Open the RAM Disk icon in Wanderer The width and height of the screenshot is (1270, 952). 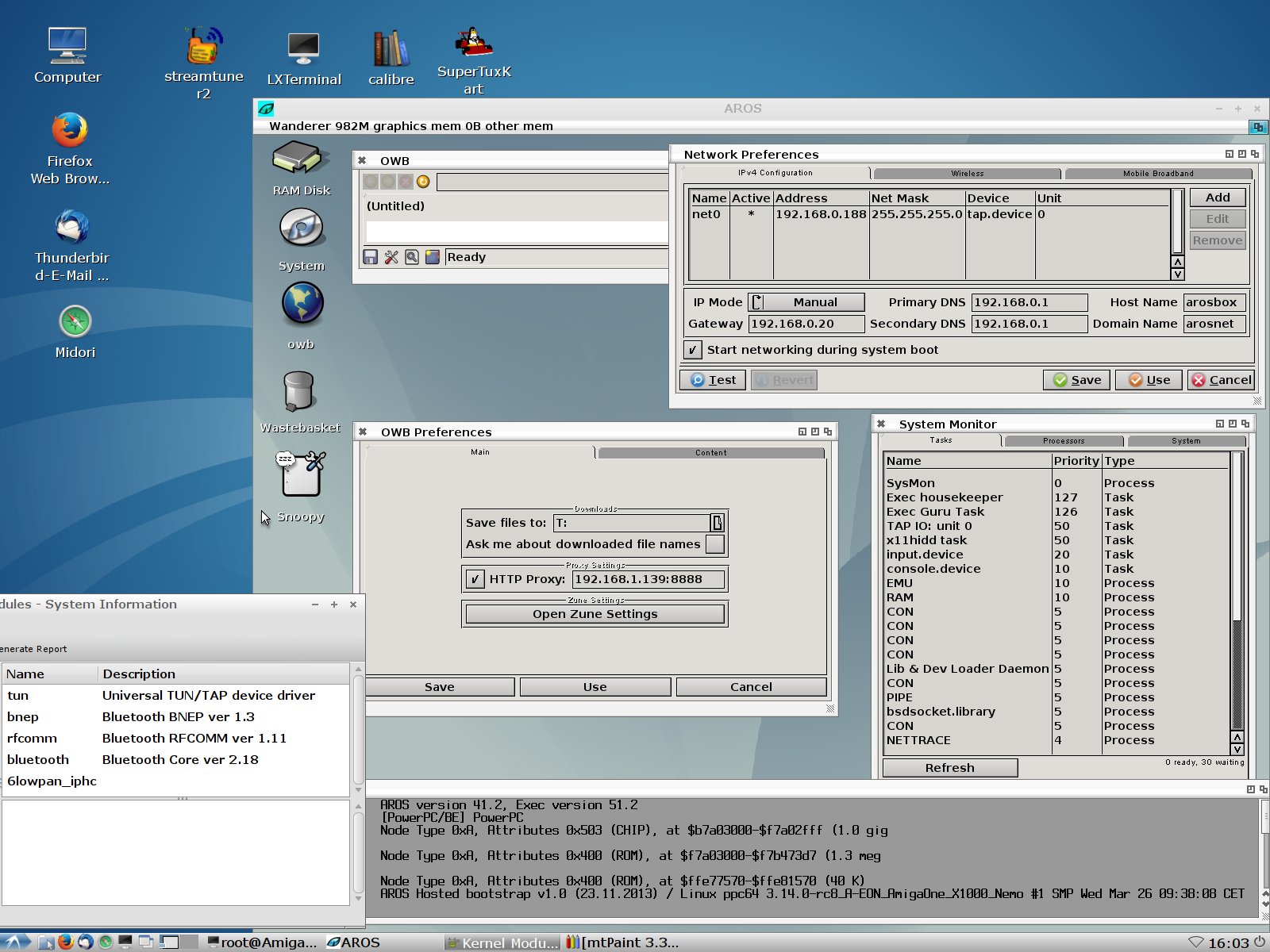click(301, 159)
